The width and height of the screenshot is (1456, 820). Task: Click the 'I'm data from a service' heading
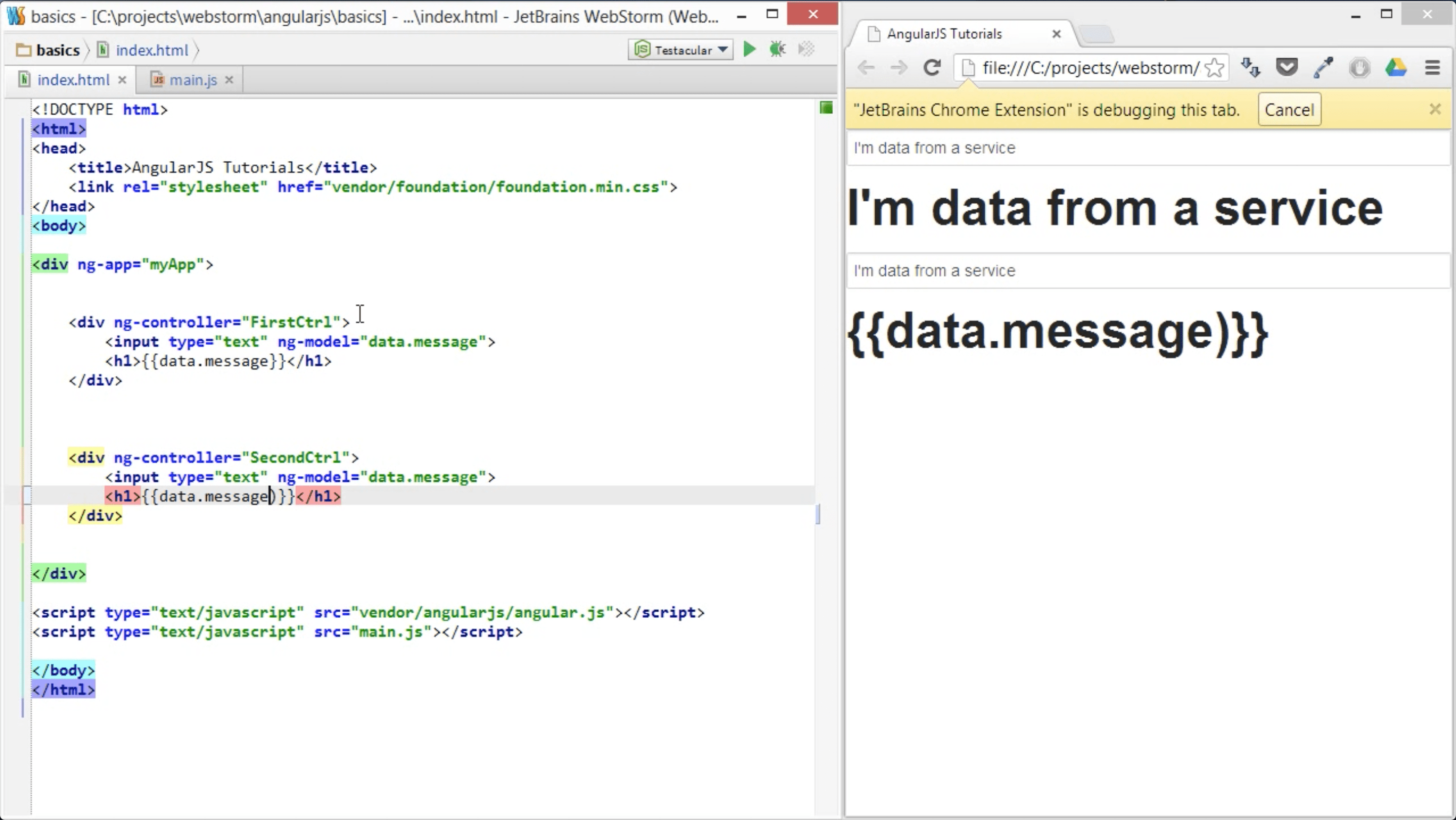[x=1115, y=208]
